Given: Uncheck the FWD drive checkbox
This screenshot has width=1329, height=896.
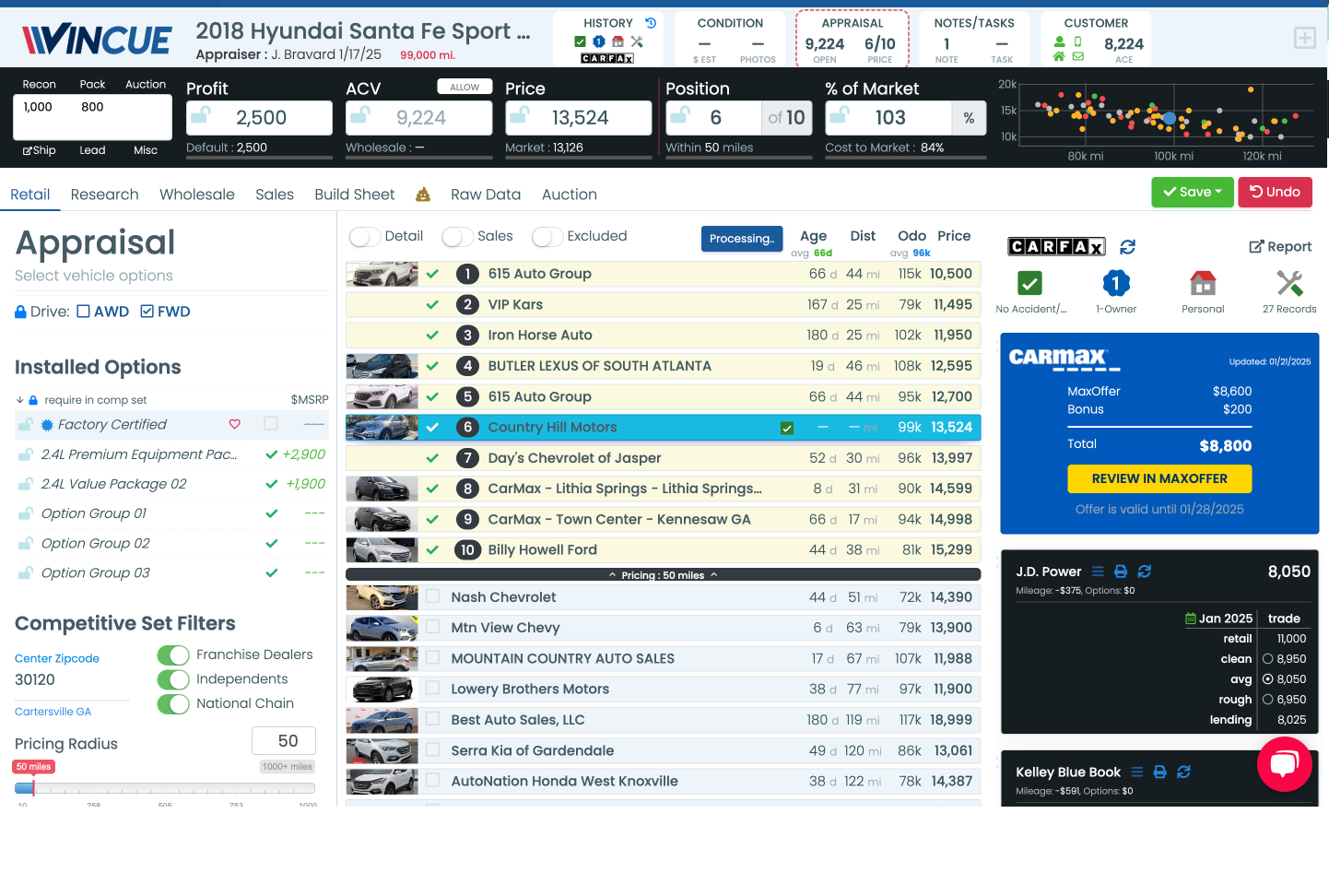Looking at the screenshot, I should [147, 312].
